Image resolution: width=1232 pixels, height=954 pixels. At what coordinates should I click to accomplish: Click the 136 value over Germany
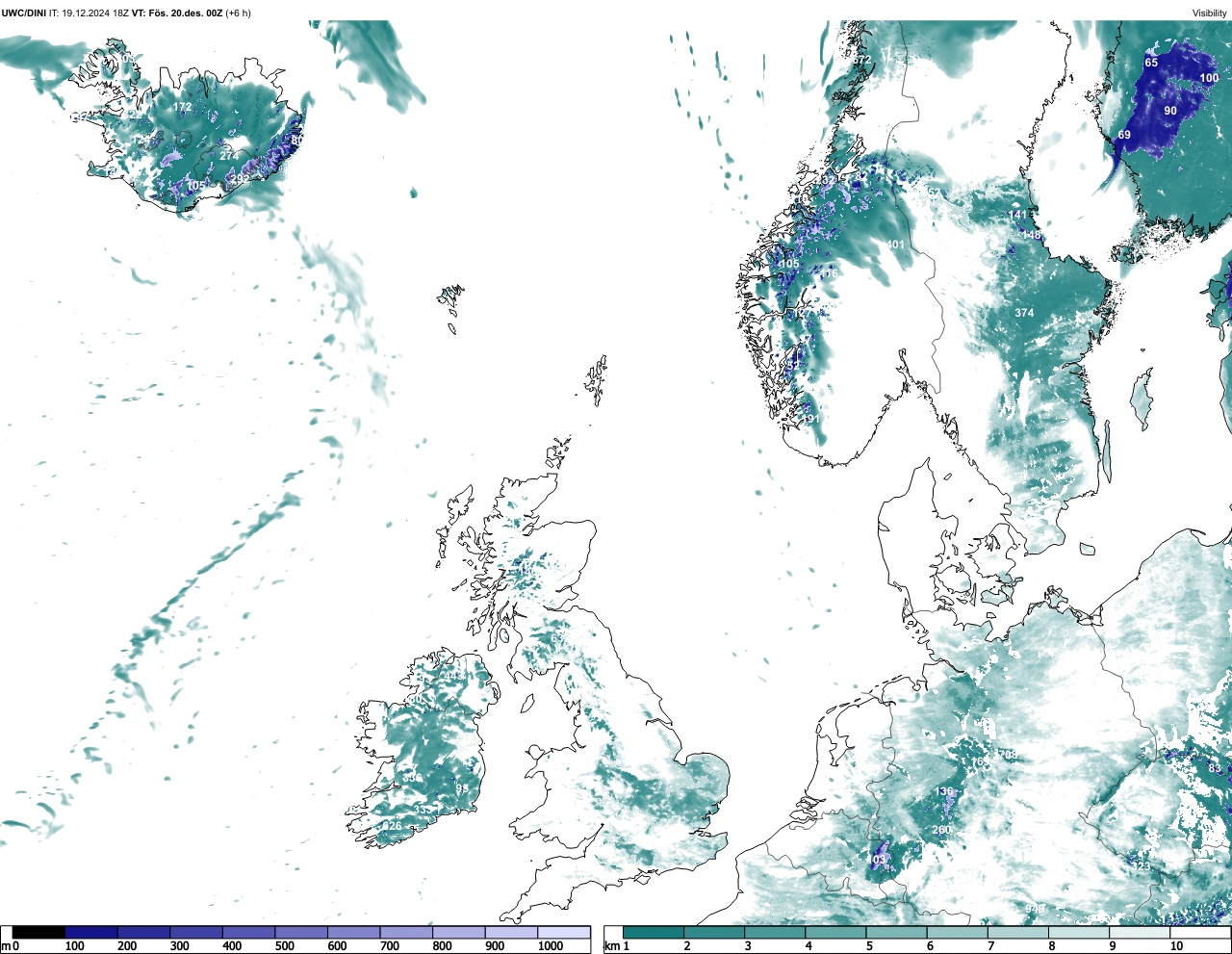[943, 791]
